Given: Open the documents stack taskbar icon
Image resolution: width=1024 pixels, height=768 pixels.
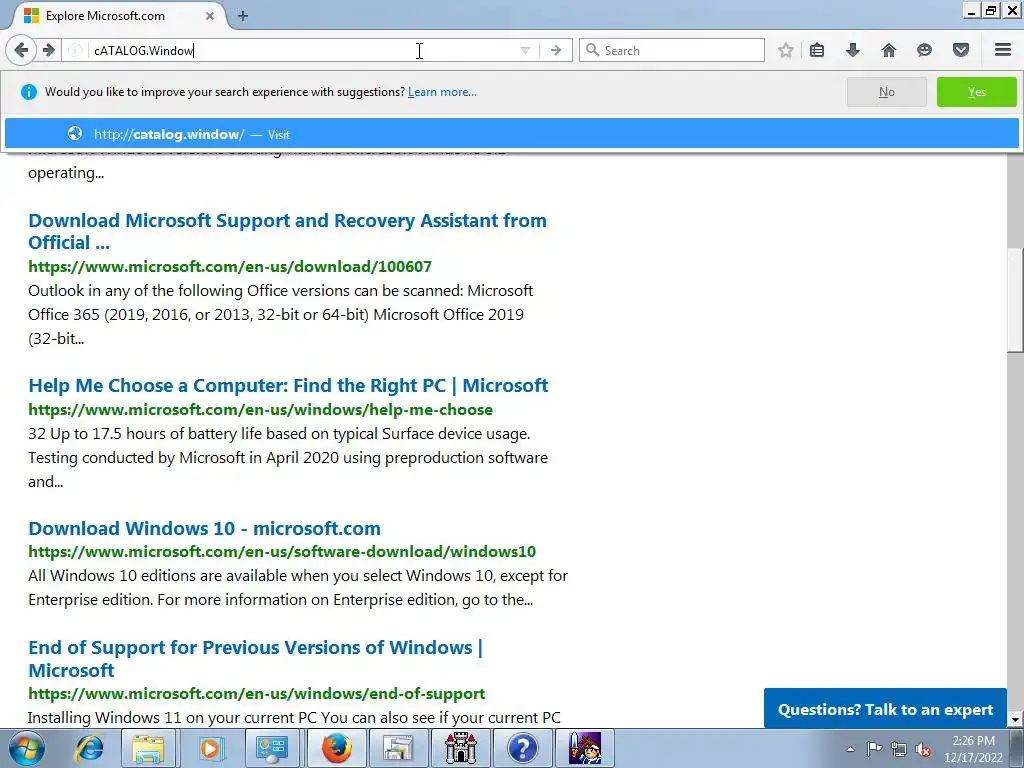Looking at the screenshot, I should point(398,748).
